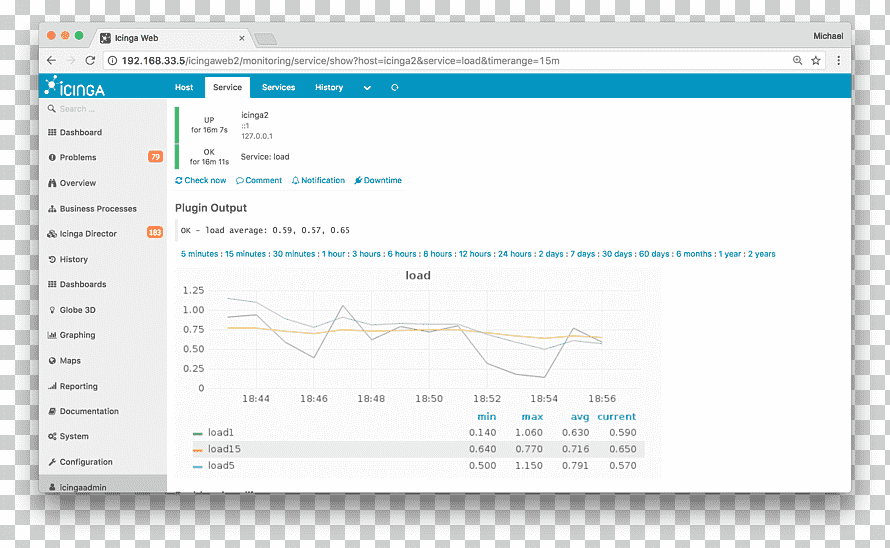890x548 pixels.
Task: Click the Documentation book icon
Action: pos(52,411)
